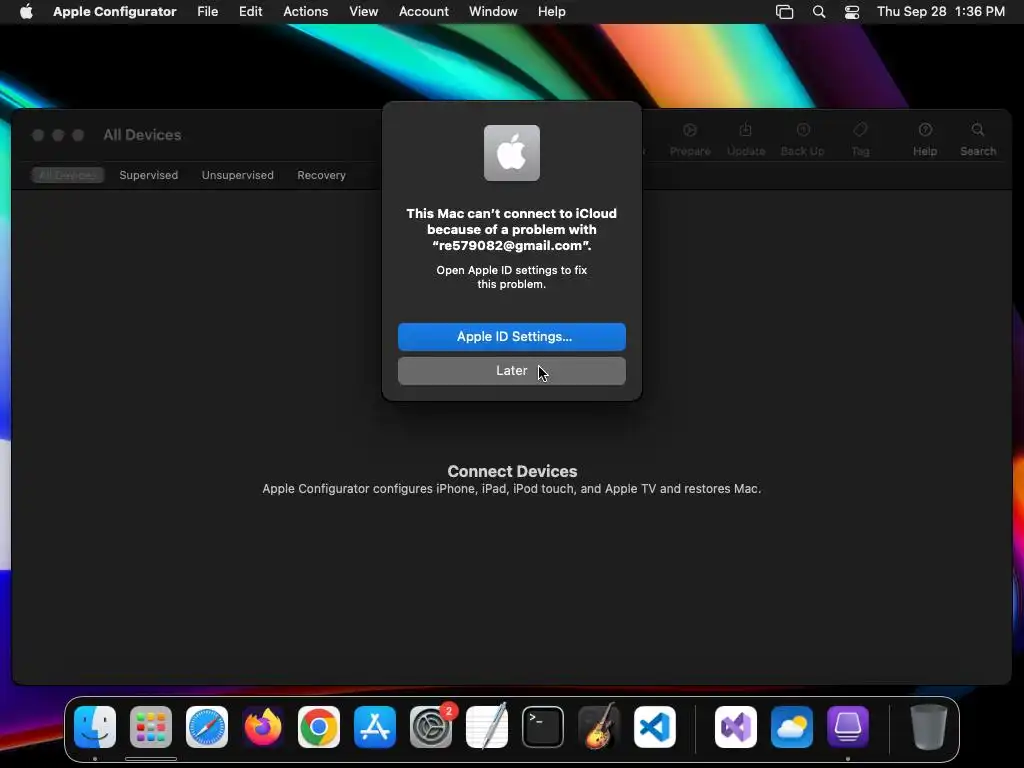
Task: Open the View menu
Action: tap(363, 12)
